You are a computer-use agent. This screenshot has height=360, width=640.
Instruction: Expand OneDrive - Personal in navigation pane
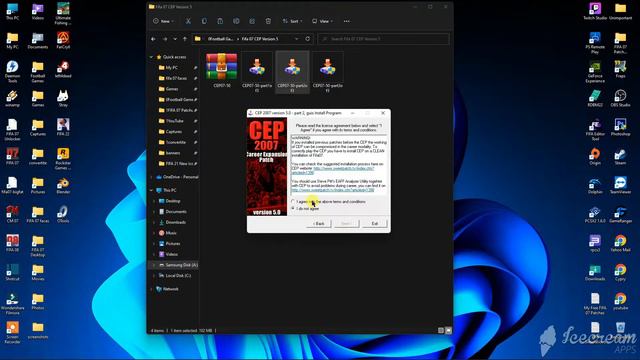pyautogui.click(x=151, y=177)
